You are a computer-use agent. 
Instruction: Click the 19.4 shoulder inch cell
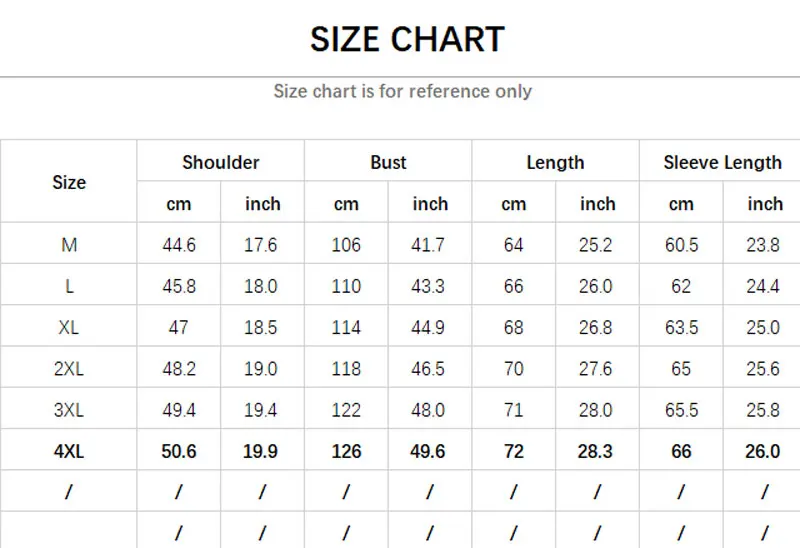260,410
